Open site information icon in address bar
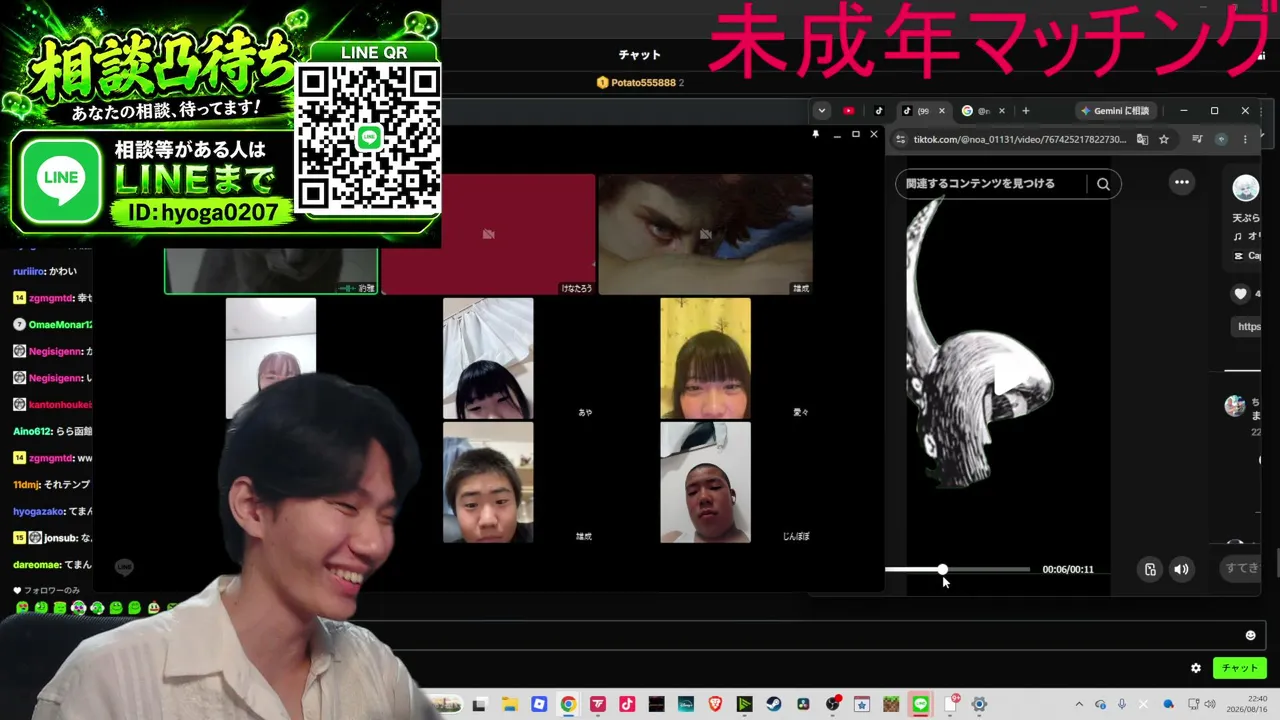The image size is (1280, 720). click(900, 140)
